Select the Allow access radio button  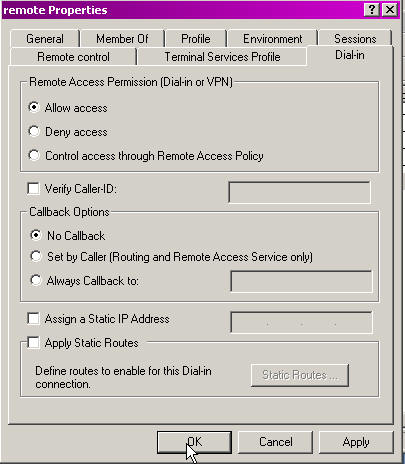pyautogui.click(x=34, y=107)
